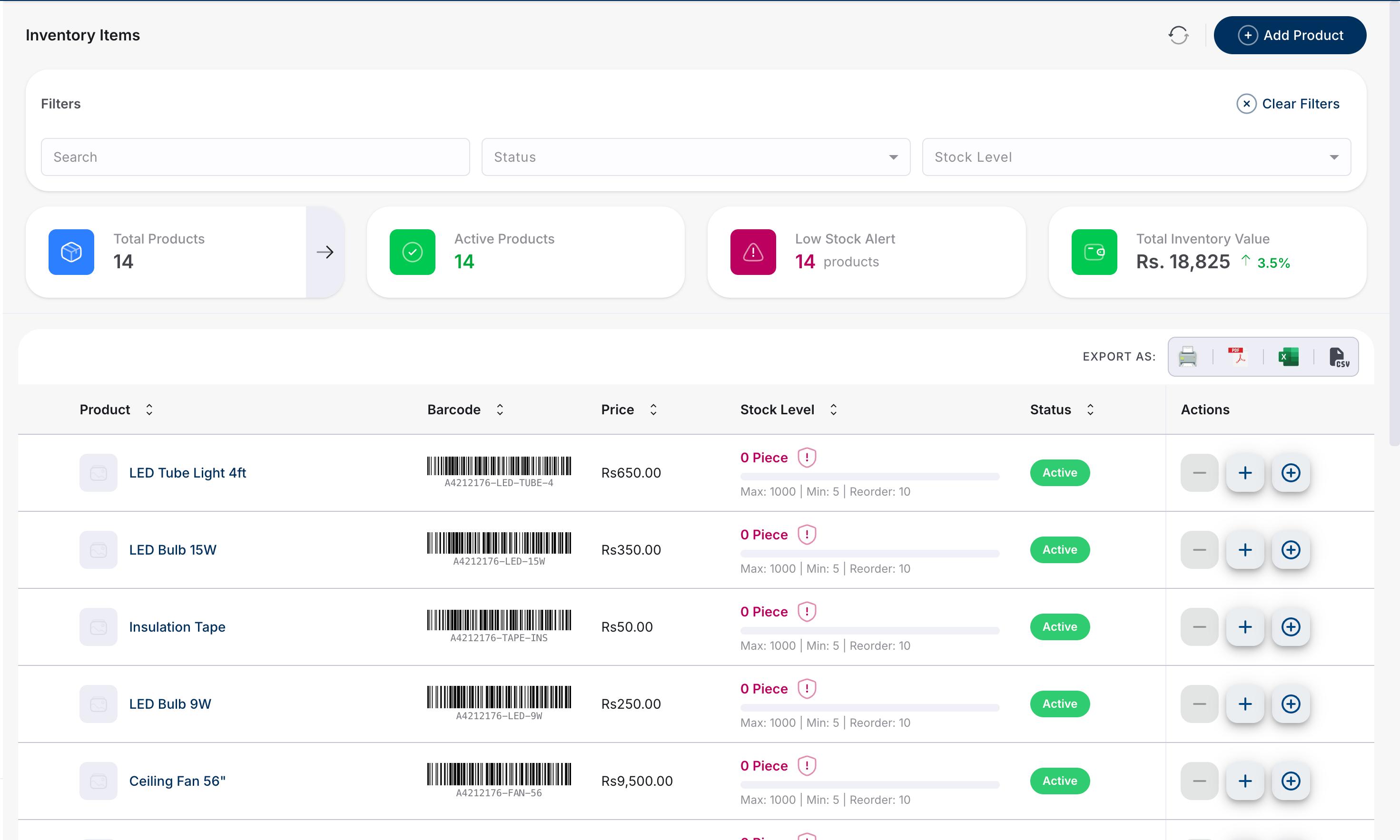Open the Ceiling Fan 56" product

tap(177, 781)
